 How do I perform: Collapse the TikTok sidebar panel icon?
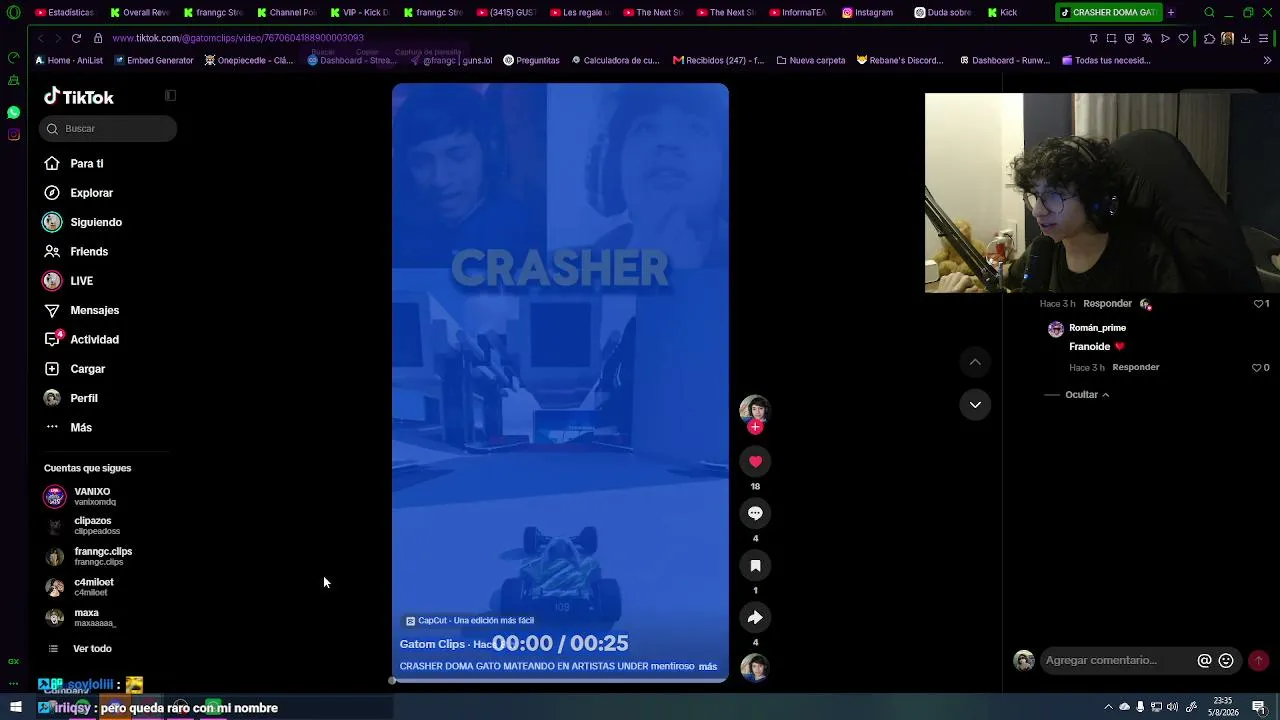pos(170,96)
